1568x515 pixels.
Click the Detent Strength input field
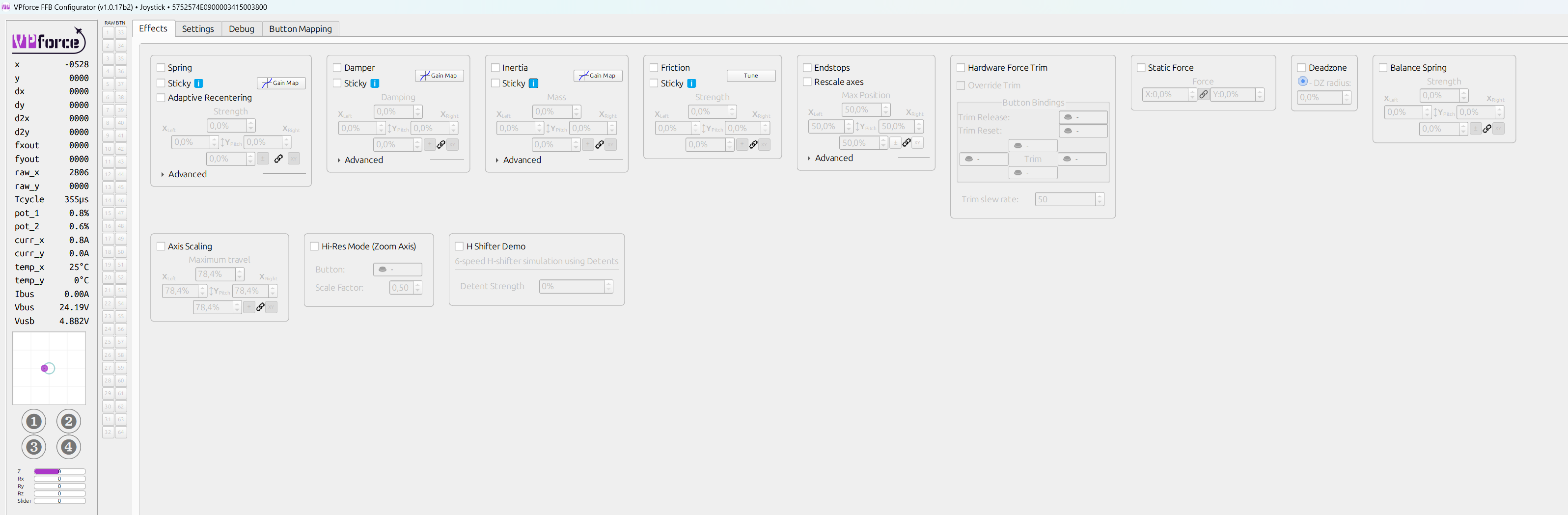(577, 287)
